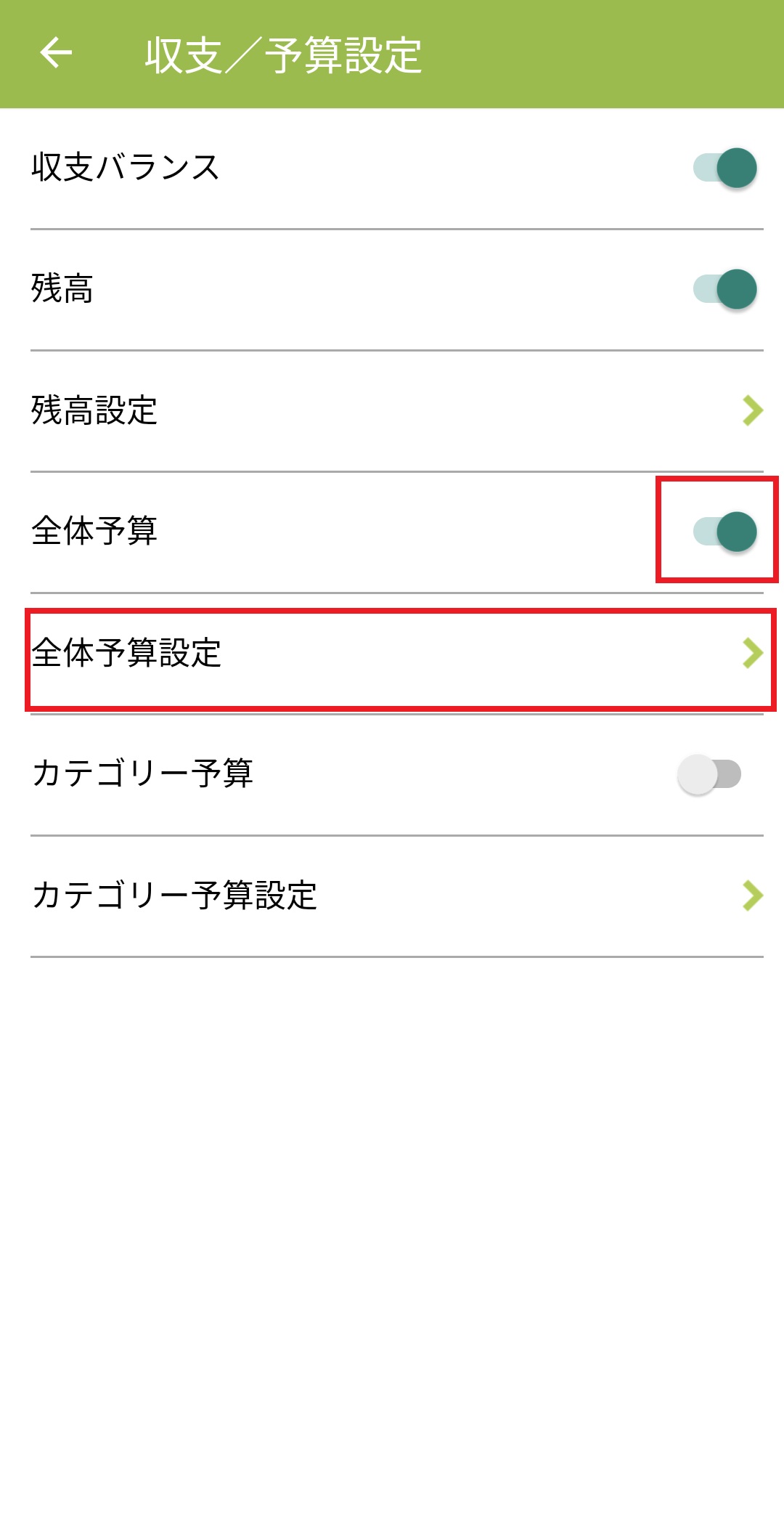The height and width of the screenshot is (1539, 784).
Task: Click empty space in the 残高 row
Action: (x=392, y=289)
